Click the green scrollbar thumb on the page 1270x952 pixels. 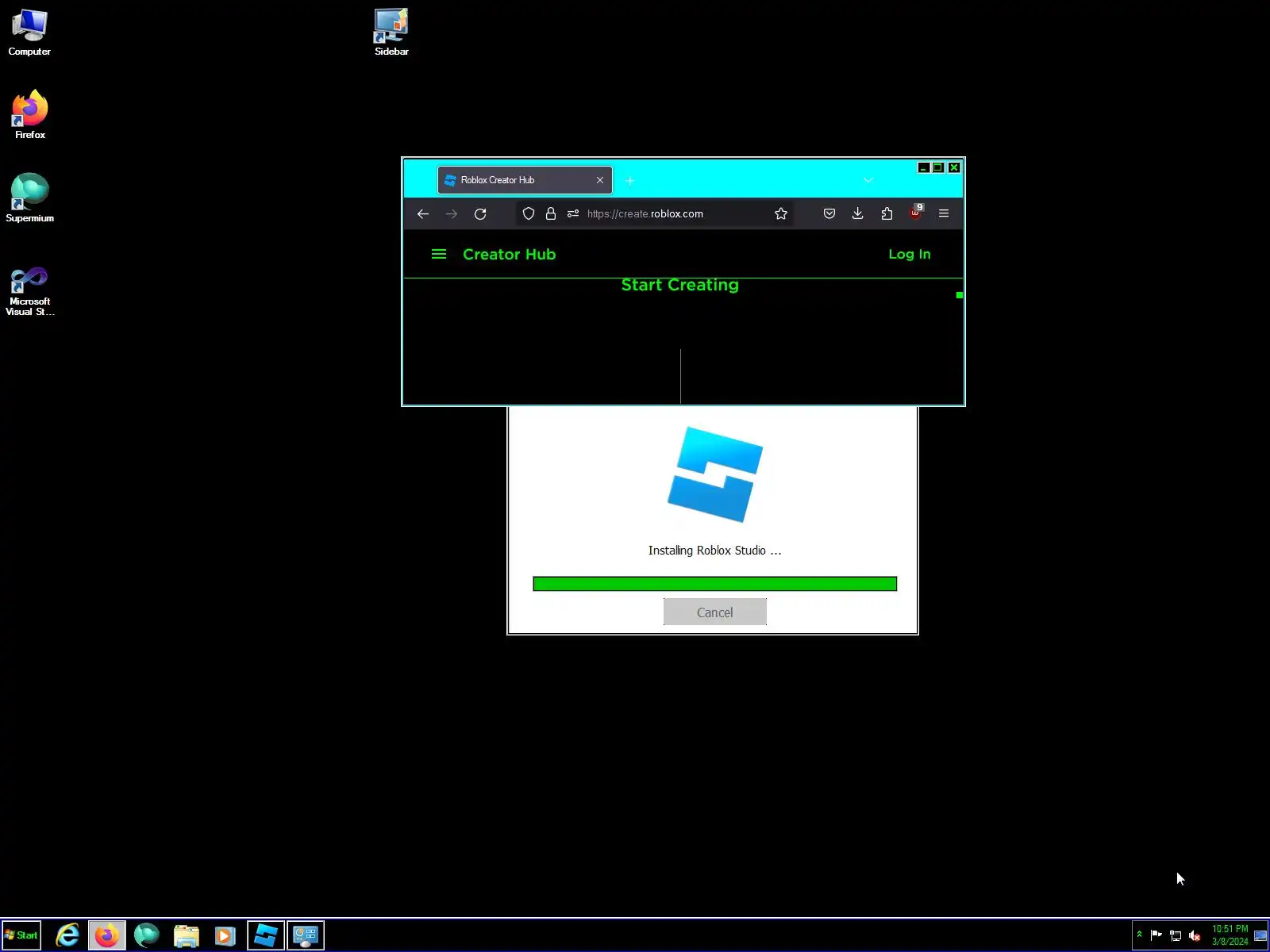click(960, 295)
